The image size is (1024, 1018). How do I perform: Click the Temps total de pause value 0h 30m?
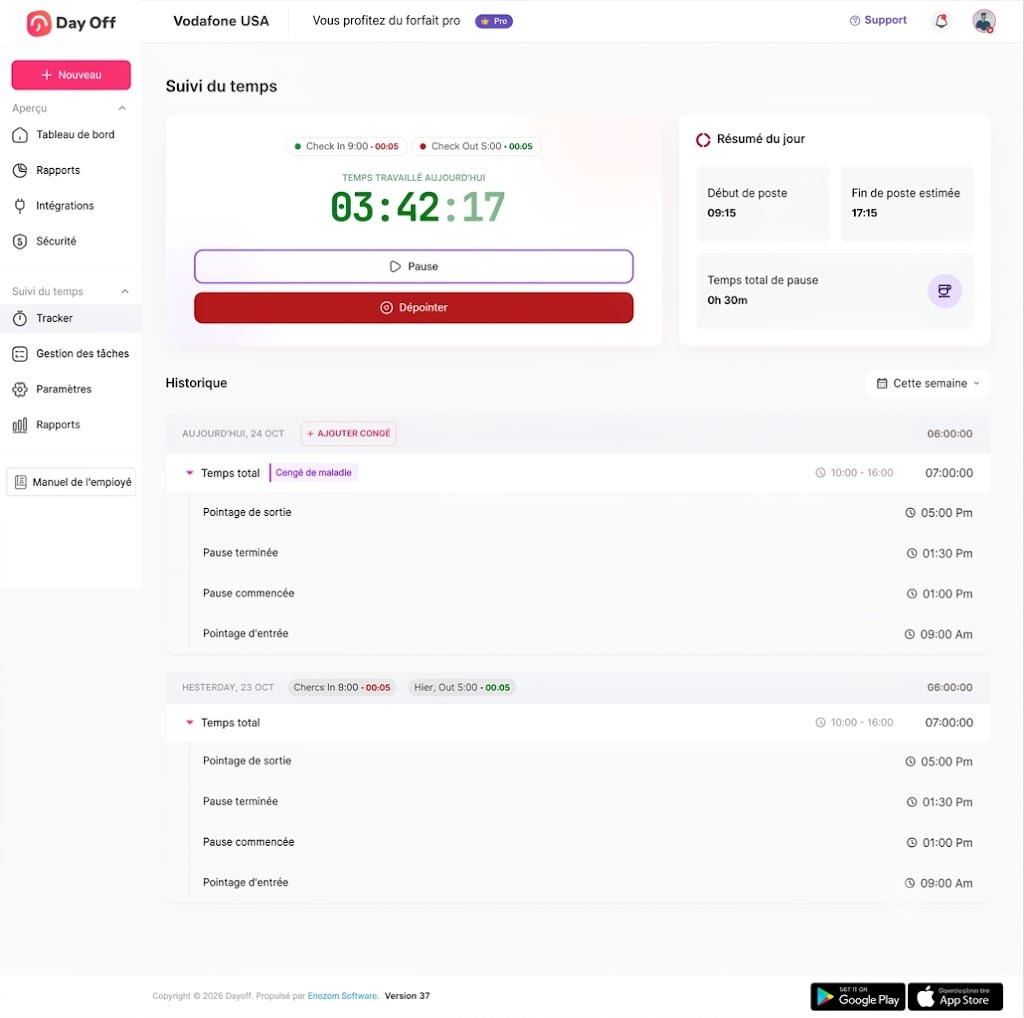(x=727, y=301)
